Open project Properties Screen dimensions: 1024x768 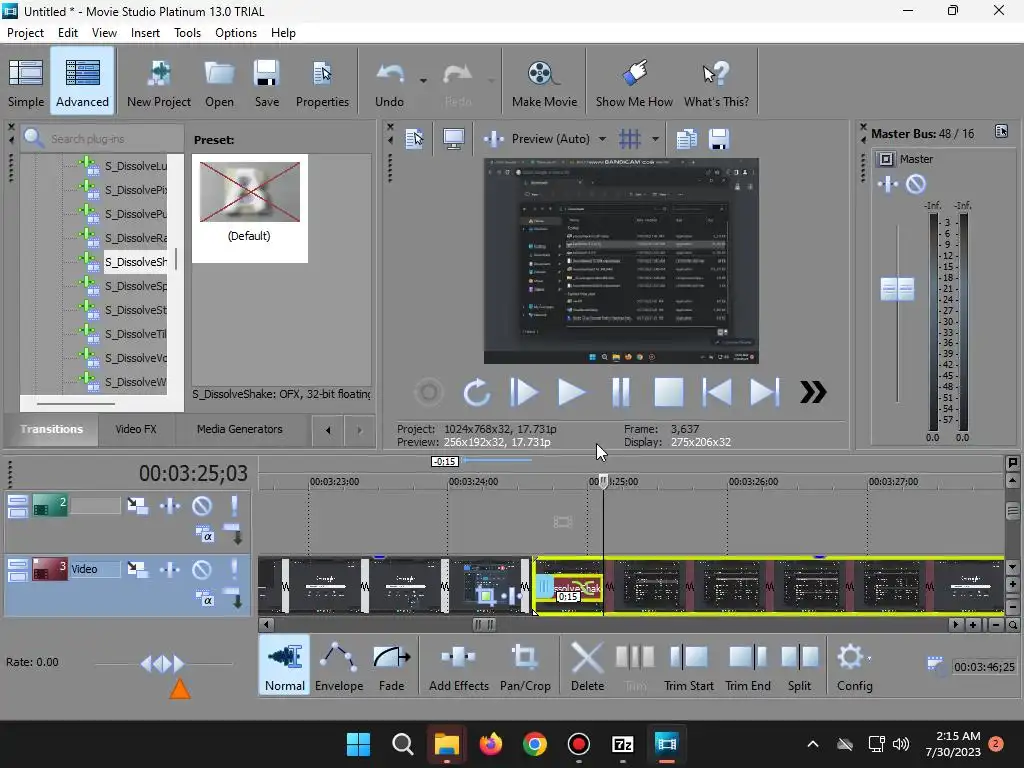(x=322, y=82)
